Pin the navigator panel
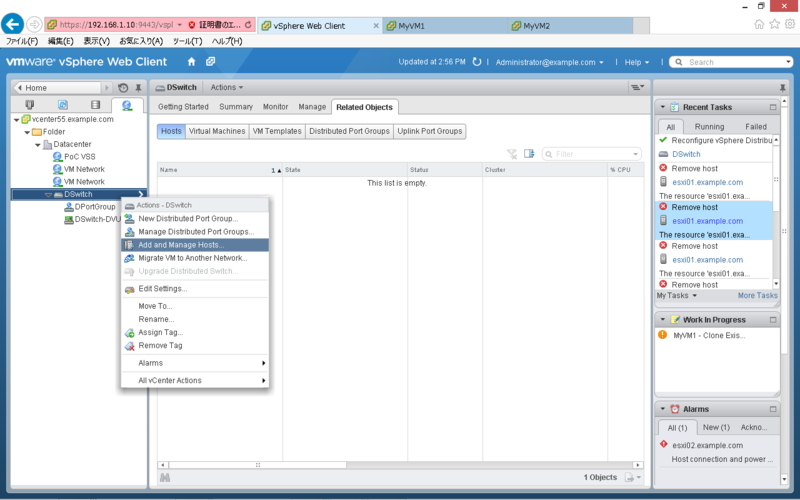Screen dimensions: 800x500 [x=138, y=88]
